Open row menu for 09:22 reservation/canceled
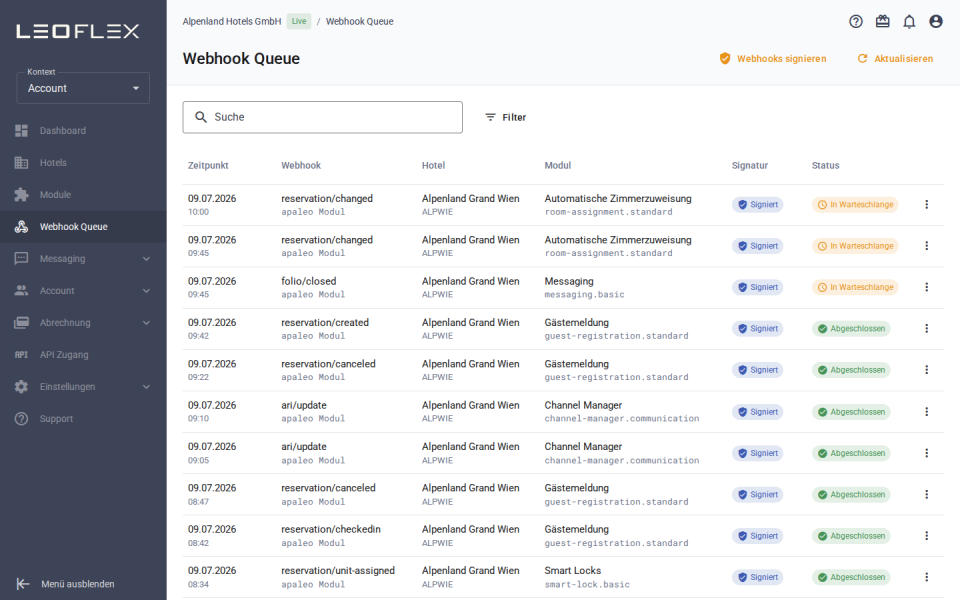Image resolution: width=960 pixels, height=600 pixels. coord(926,370)
